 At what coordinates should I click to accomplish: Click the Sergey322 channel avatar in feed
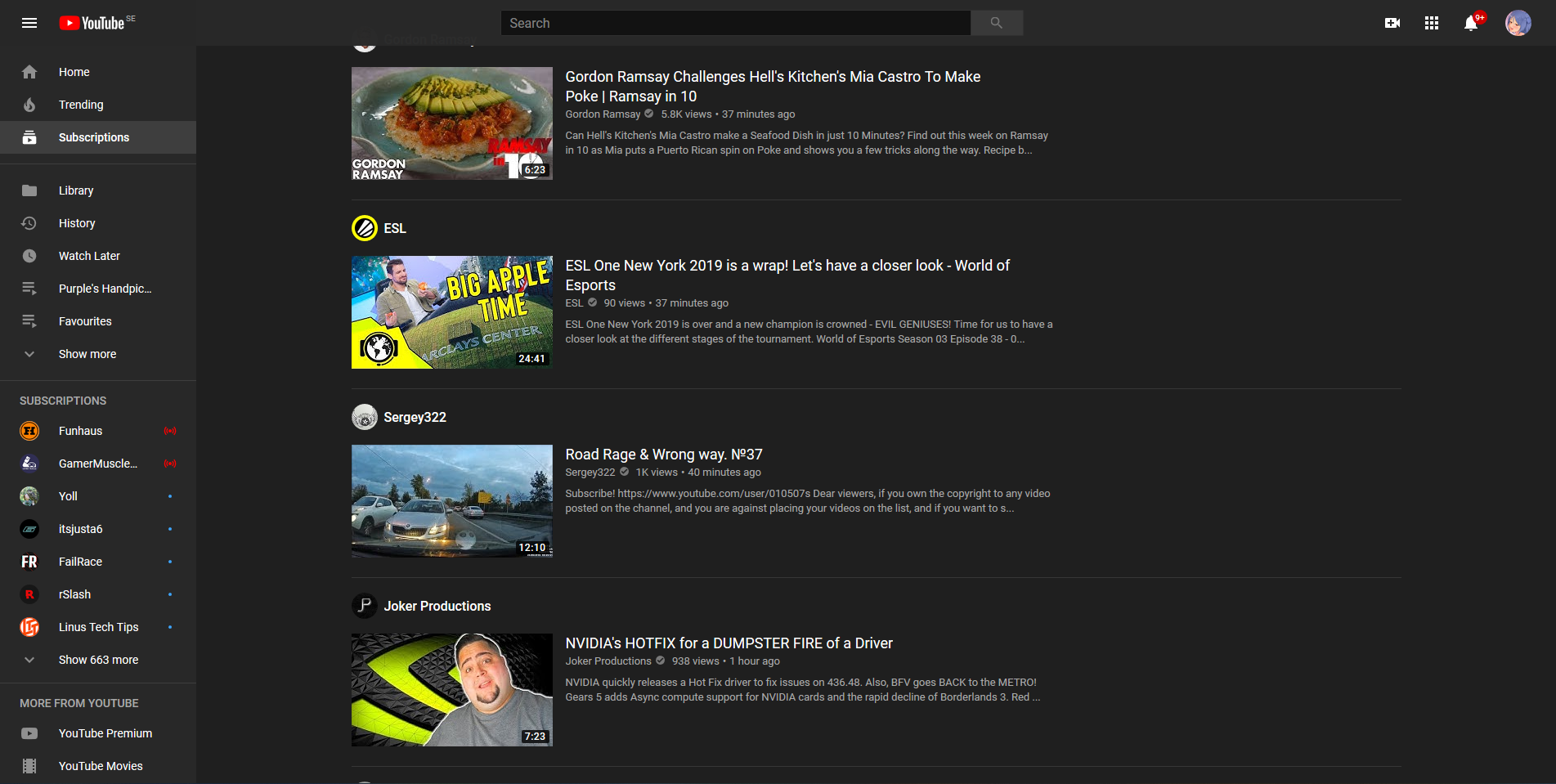point(365,417)
